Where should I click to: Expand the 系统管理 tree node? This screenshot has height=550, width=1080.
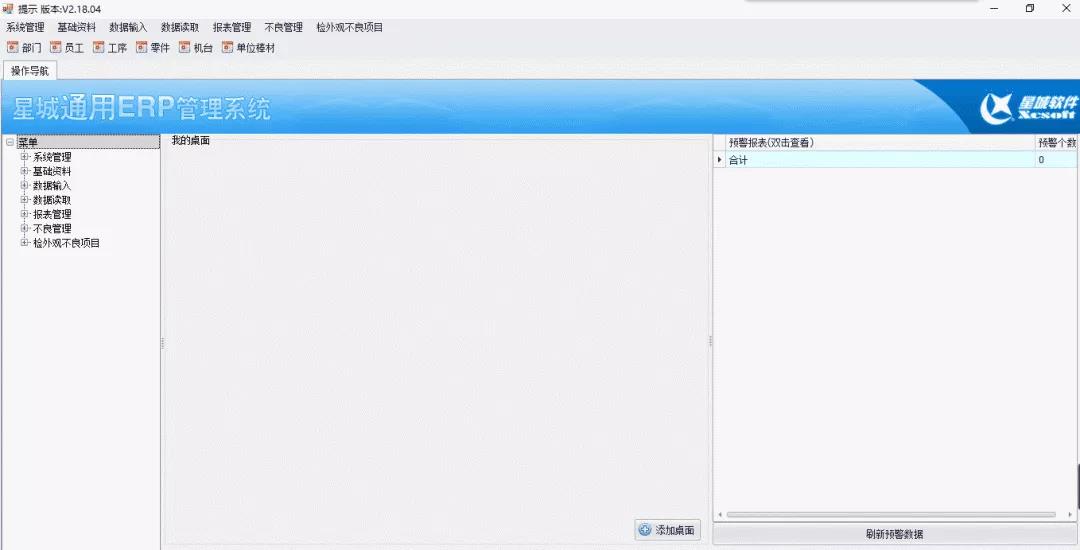click(24, 157)
